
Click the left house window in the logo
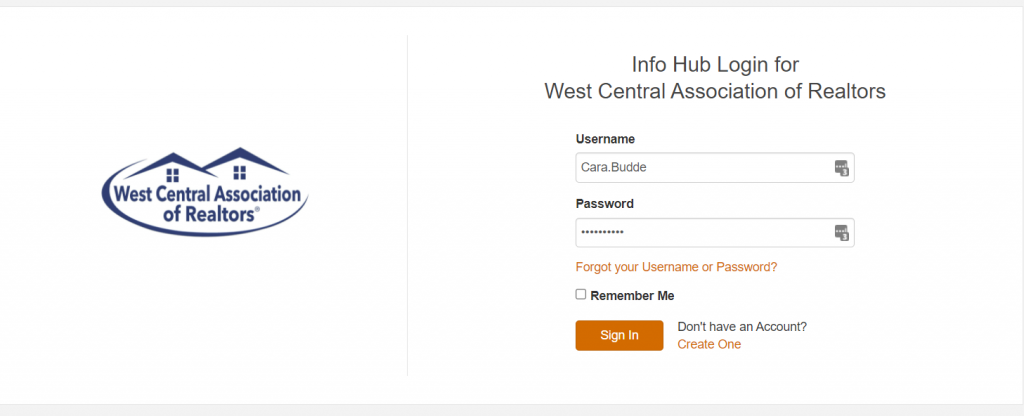[x=172, y=174]
